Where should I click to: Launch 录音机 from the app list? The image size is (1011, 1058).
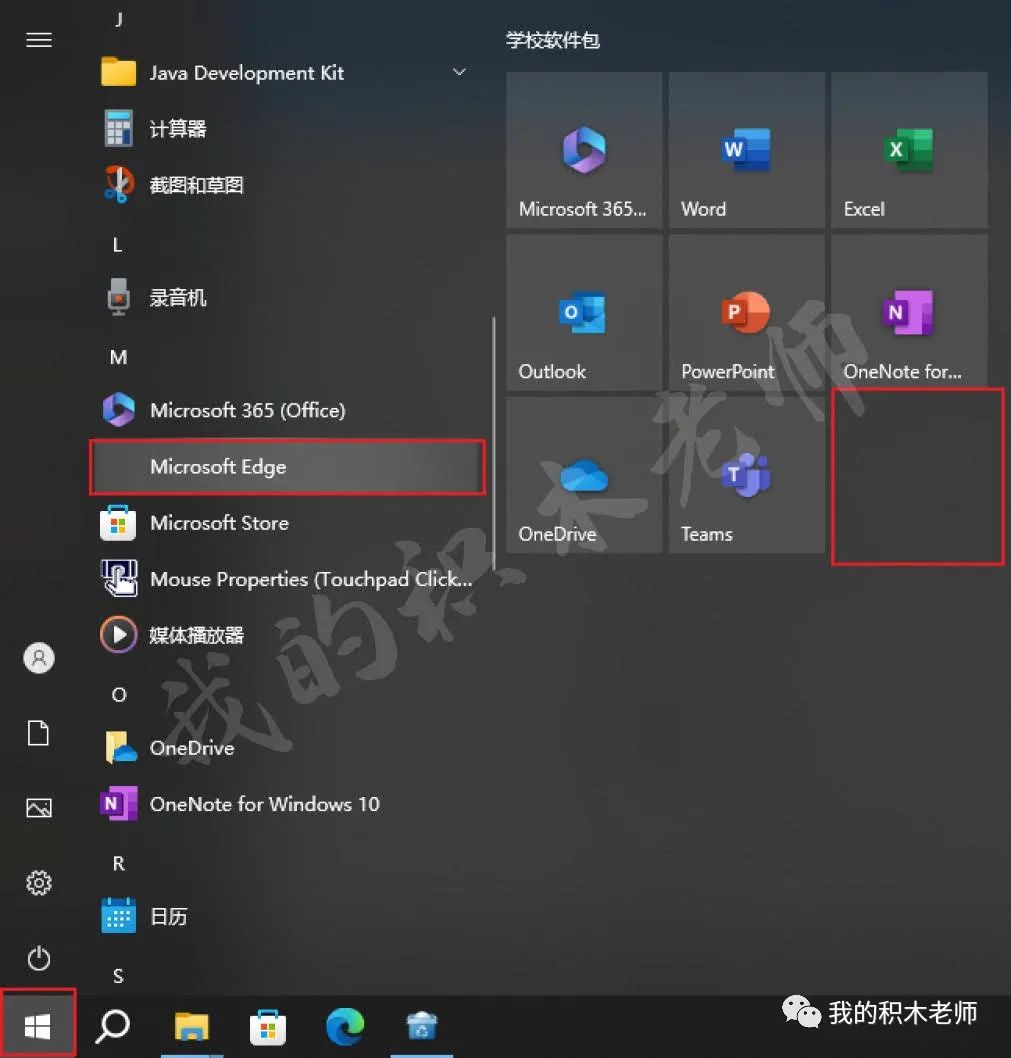pyautogui.click(x=177, y=297)
